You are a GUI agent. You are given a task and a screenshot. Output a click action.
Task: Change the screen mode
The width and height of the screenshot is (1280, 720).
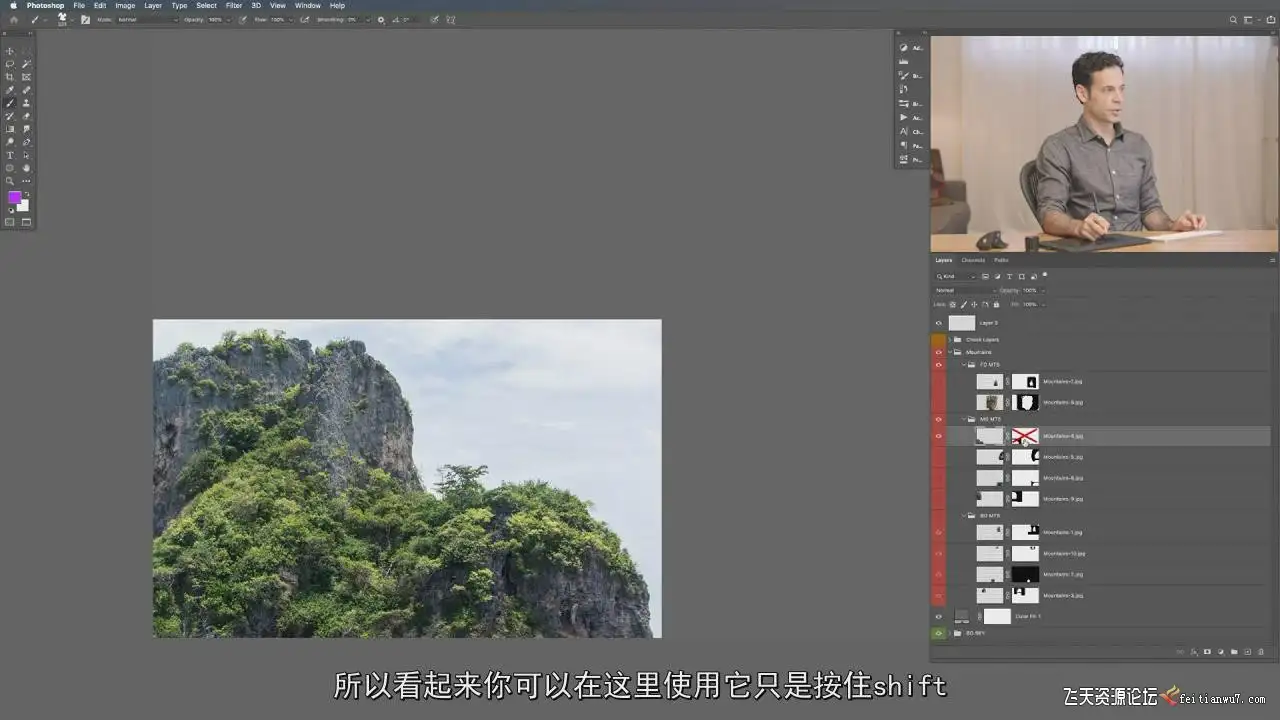(26, 222)
